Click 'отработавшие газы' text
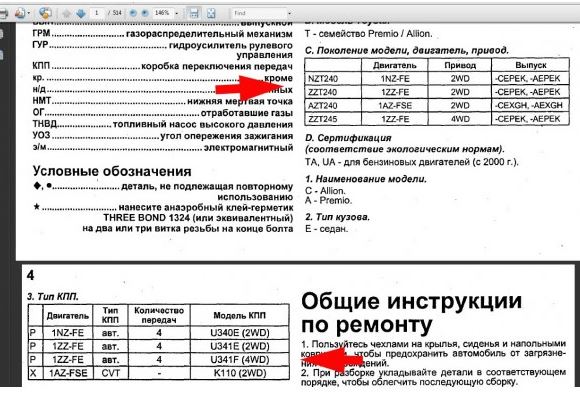The height and width of the screenshot is (395, 580). click(246, 113)
